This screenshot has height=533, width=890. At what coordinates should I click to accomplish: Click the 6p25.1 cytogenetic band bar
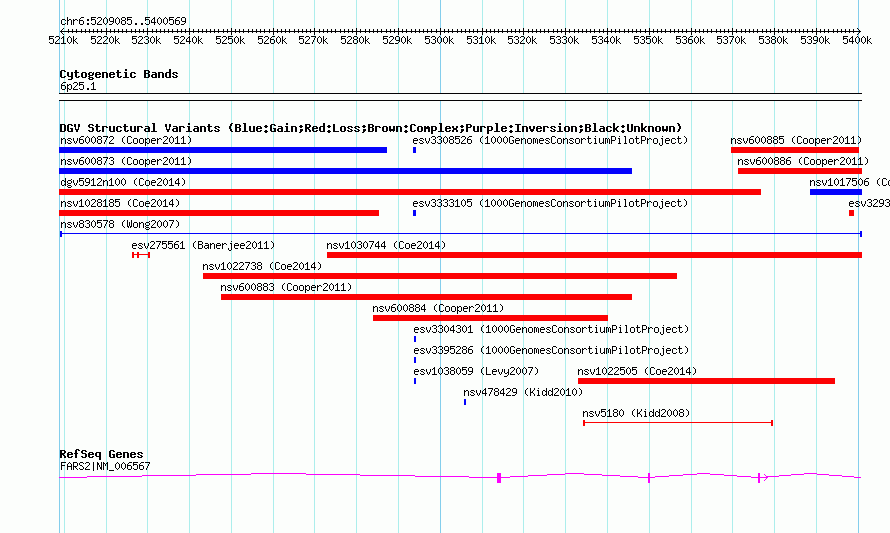tap(460, 97)
